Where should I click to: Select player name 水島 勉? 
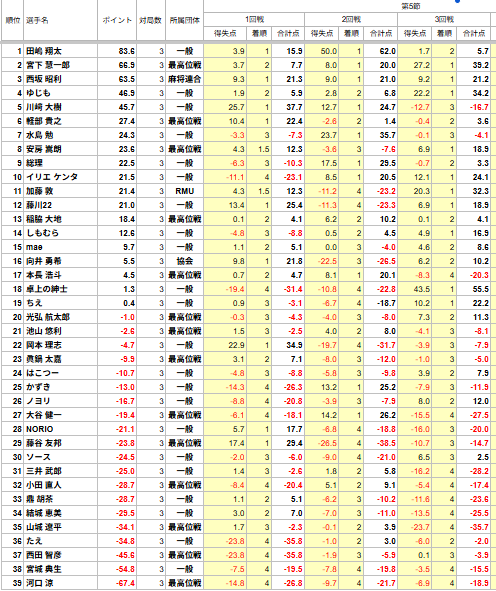coord(40,135)
